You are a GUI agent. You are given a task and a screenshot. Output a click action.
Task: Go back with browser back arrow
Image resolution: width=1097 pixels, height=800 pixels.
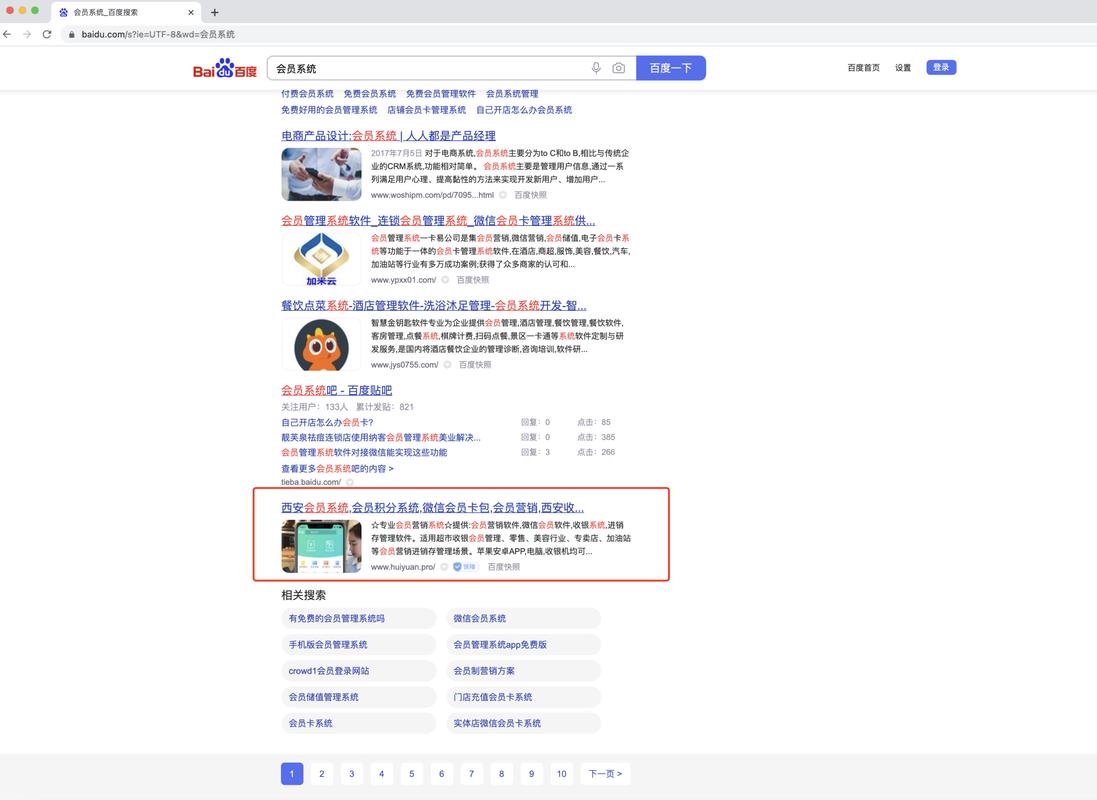pos(7,34)
